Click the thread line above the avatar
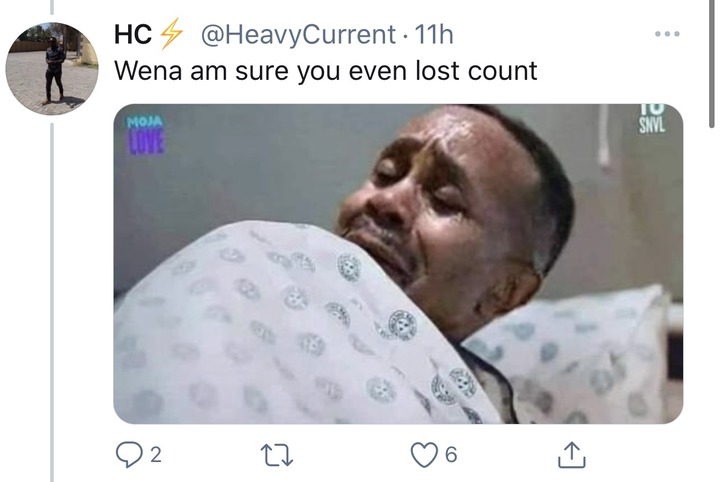Image resolution: width=720 pixels, height=482 pixels. coord(52,6)
